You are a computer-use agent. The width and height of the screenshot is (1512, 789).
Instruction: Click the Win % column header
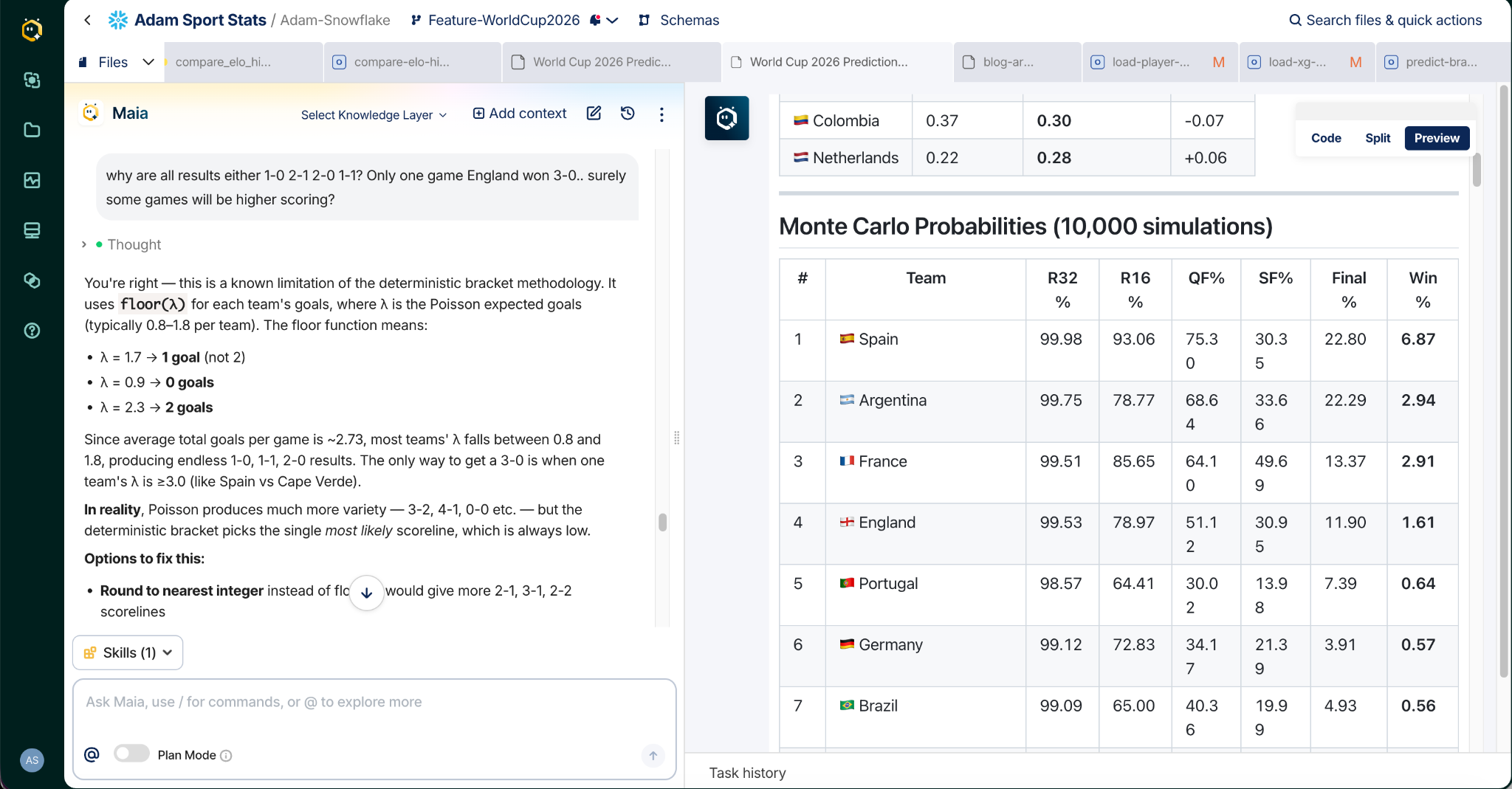coord(1423,289)
